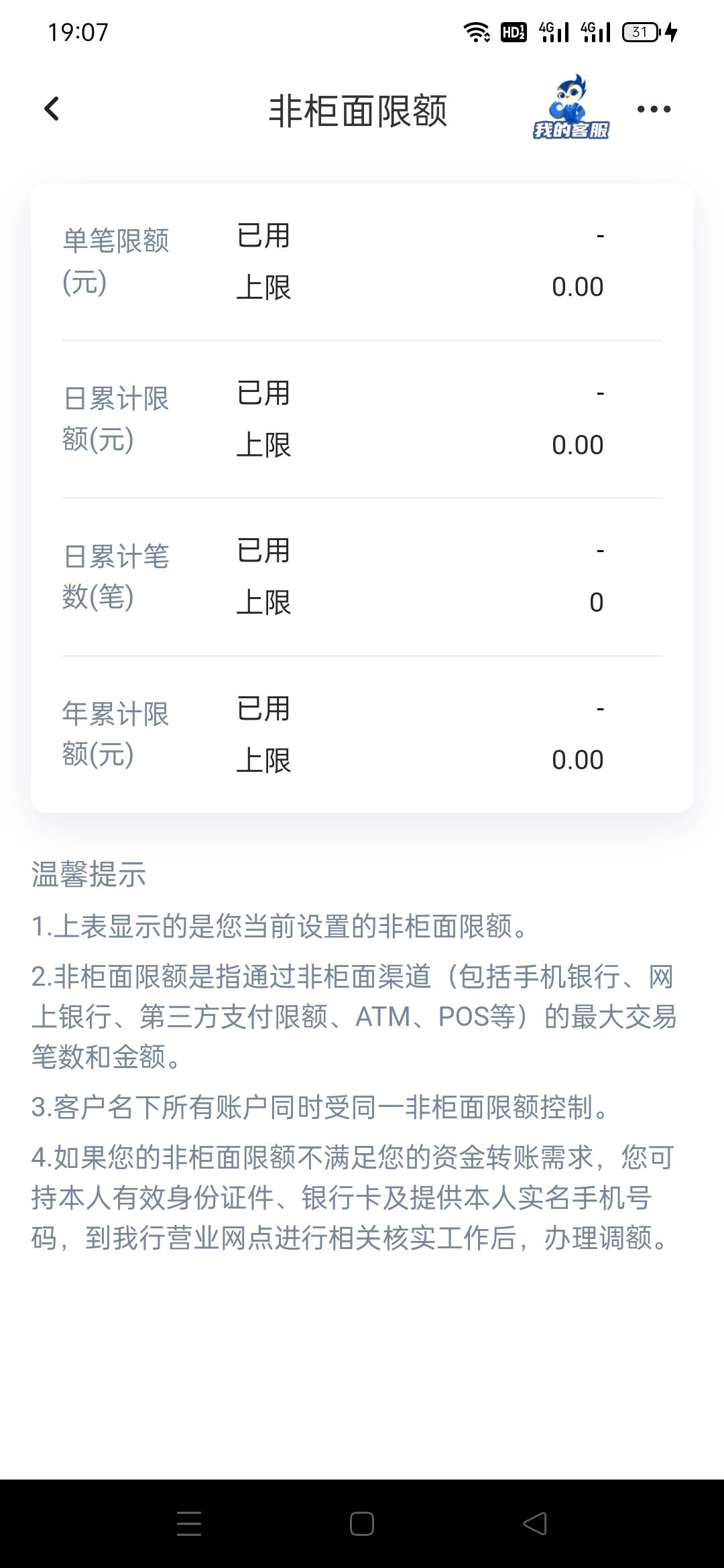
Task: Select the 年累计限额(元) row label
Action: (x=115, y=734)
